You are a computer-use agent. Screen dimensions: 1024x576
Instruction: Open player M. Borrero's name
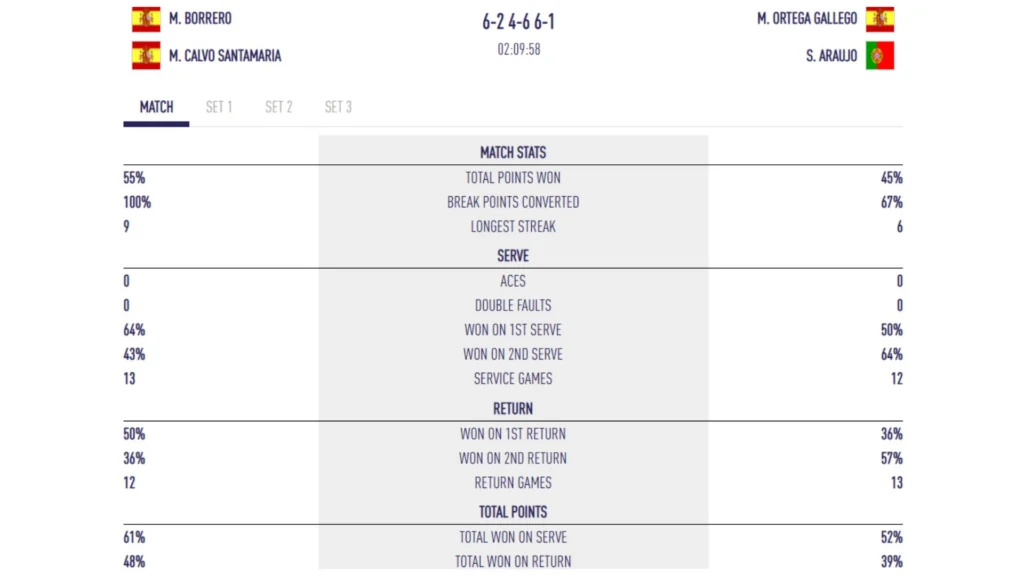click(x=200, y=19)
